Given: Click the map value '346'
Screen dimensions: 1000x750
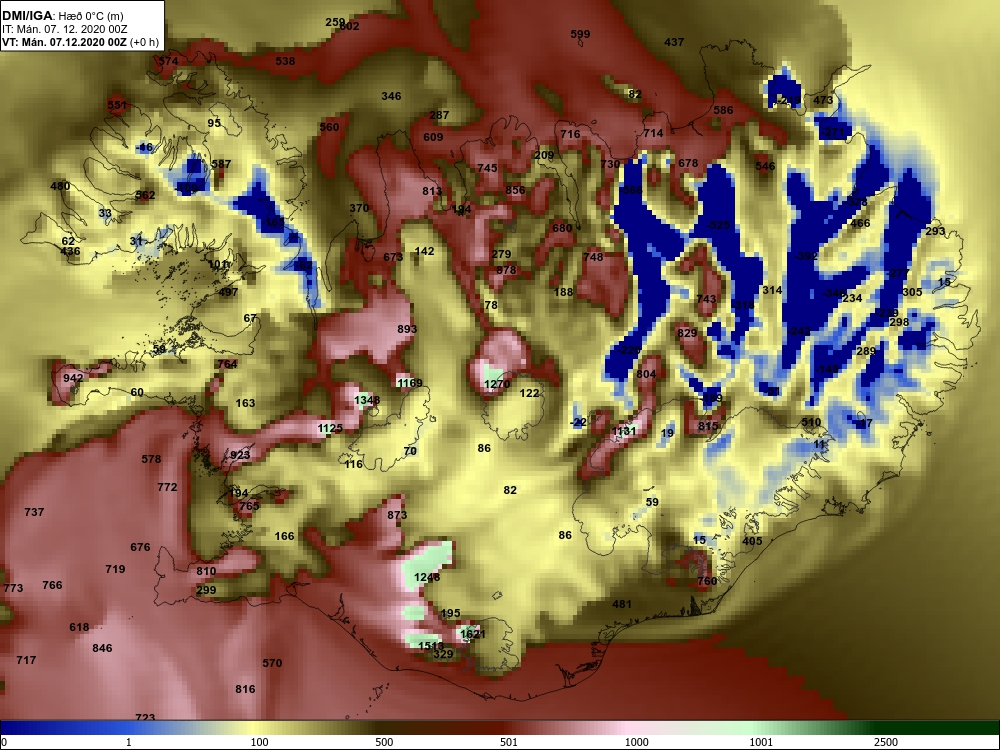Looking at the screenshot, I should (x=392, y=96).
